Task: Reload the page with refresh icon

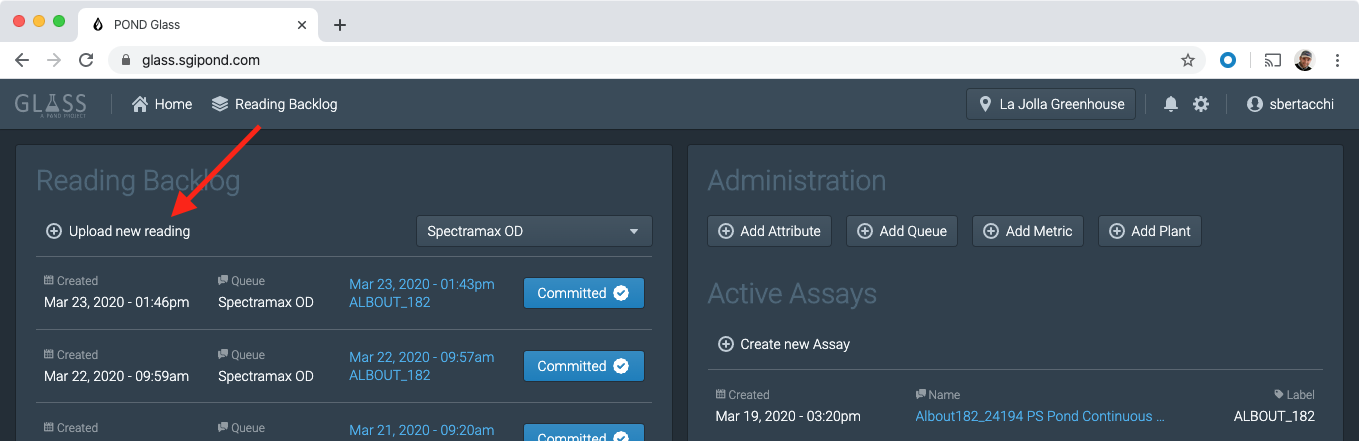Action: 87,60
